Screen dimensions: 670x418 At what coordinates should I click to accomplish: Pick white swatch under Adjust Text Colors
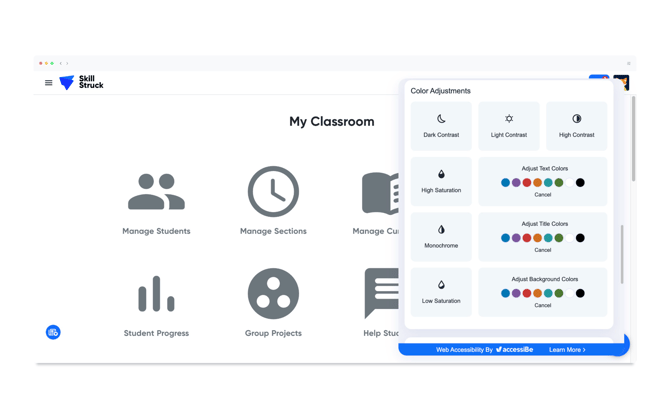(x=570, y=183)
